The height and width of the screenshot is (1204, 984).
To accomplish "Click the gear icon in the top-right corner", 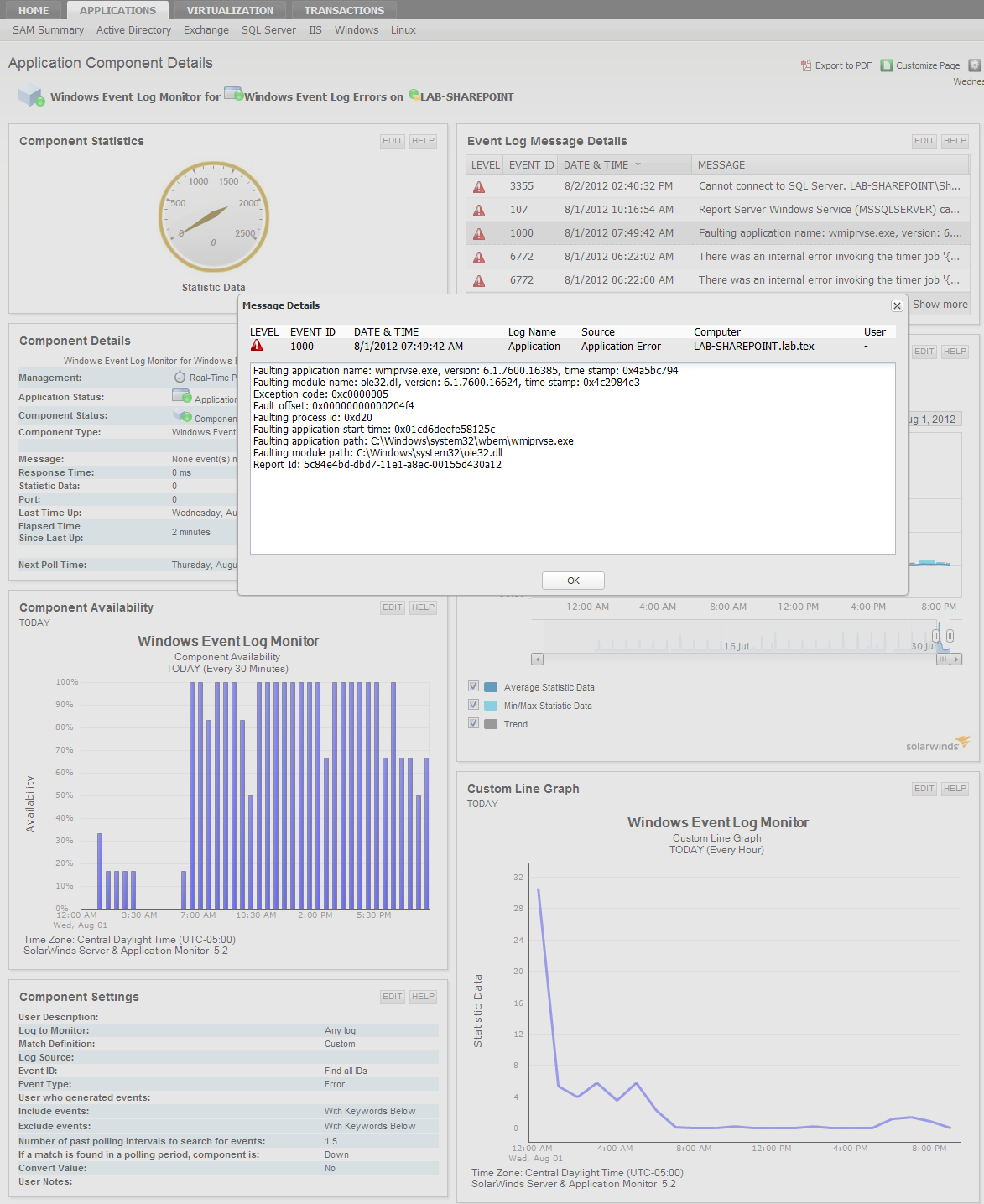I will click(973, 65).
